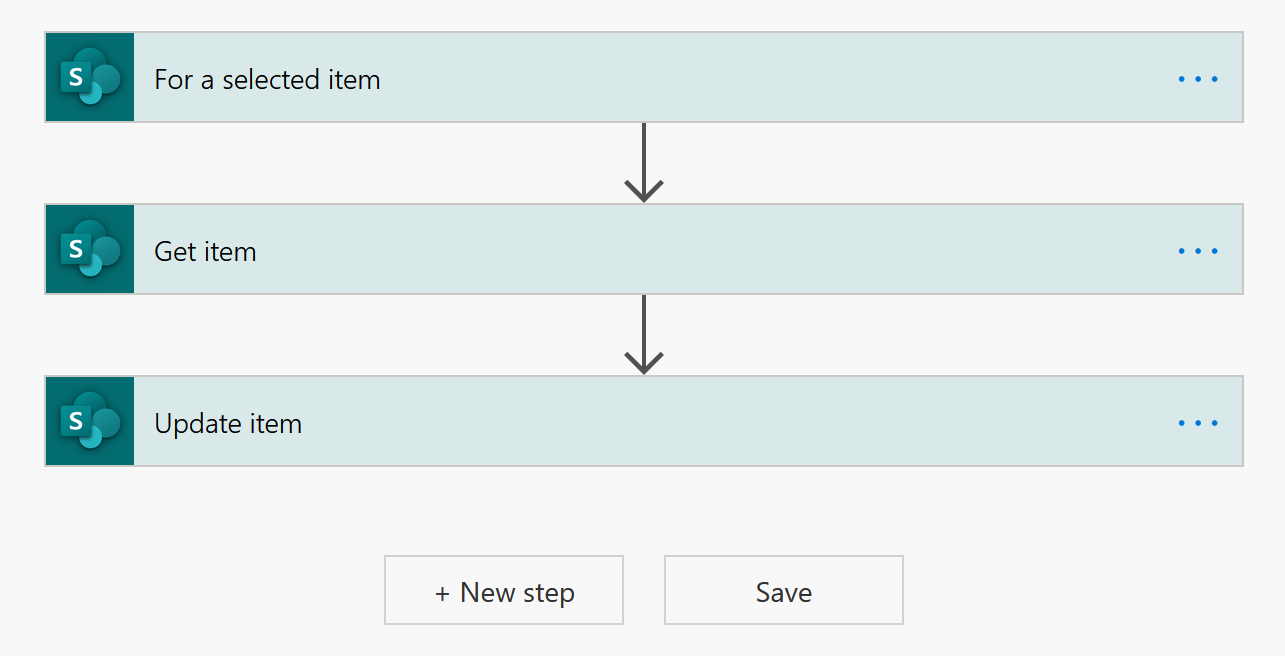The width and height of the screenshot is (1285, 656).
Task: Select the 'Get item' title text
Action: [x=205, y=251]
